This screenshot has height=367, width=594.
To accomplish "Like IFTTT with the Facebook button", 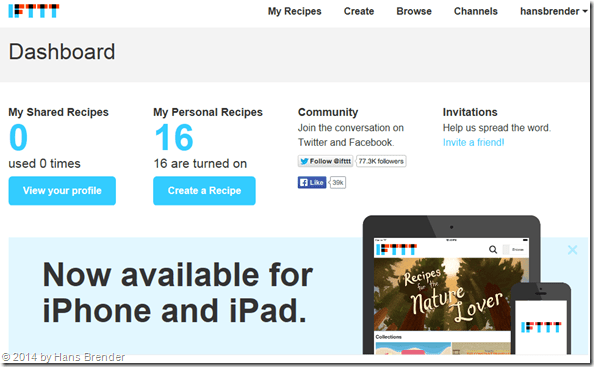I will pyautogui.click(x=312, y=183).
